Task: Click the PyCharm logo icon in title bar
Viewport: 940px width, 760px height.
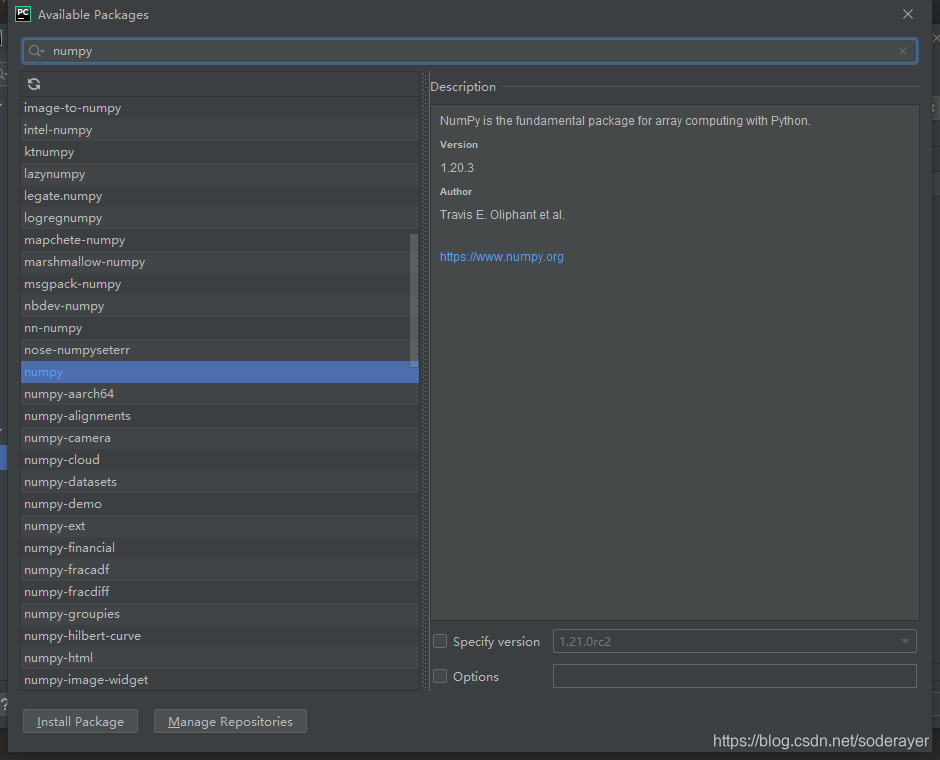Action: (23, 14)
